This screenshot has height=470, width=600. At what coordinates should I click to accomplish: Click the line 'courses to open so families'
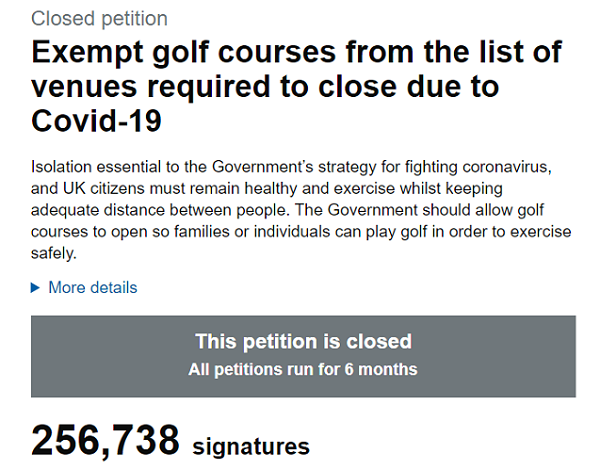(301, 232)
